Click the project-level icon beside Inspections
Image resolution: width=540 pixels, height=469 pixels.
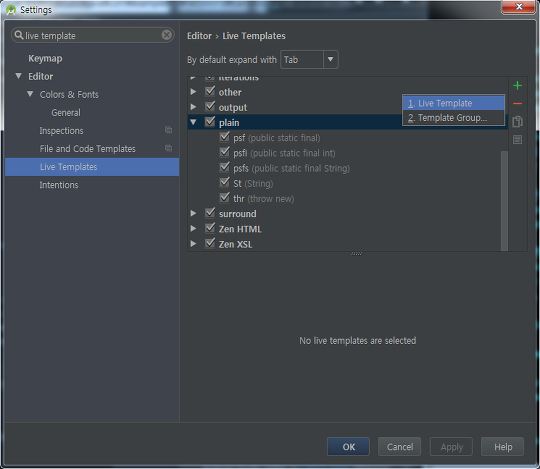coord(168,130)
